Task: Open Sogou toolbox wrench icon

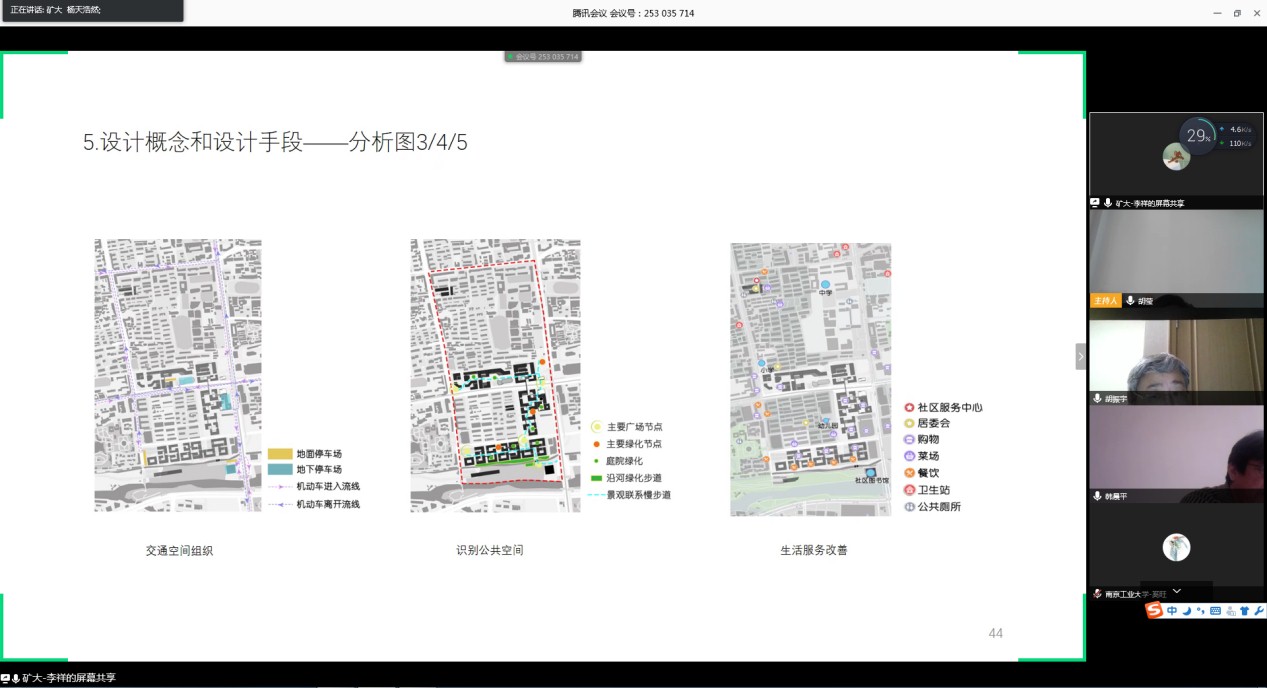Action: click(x=1258, y=611)
